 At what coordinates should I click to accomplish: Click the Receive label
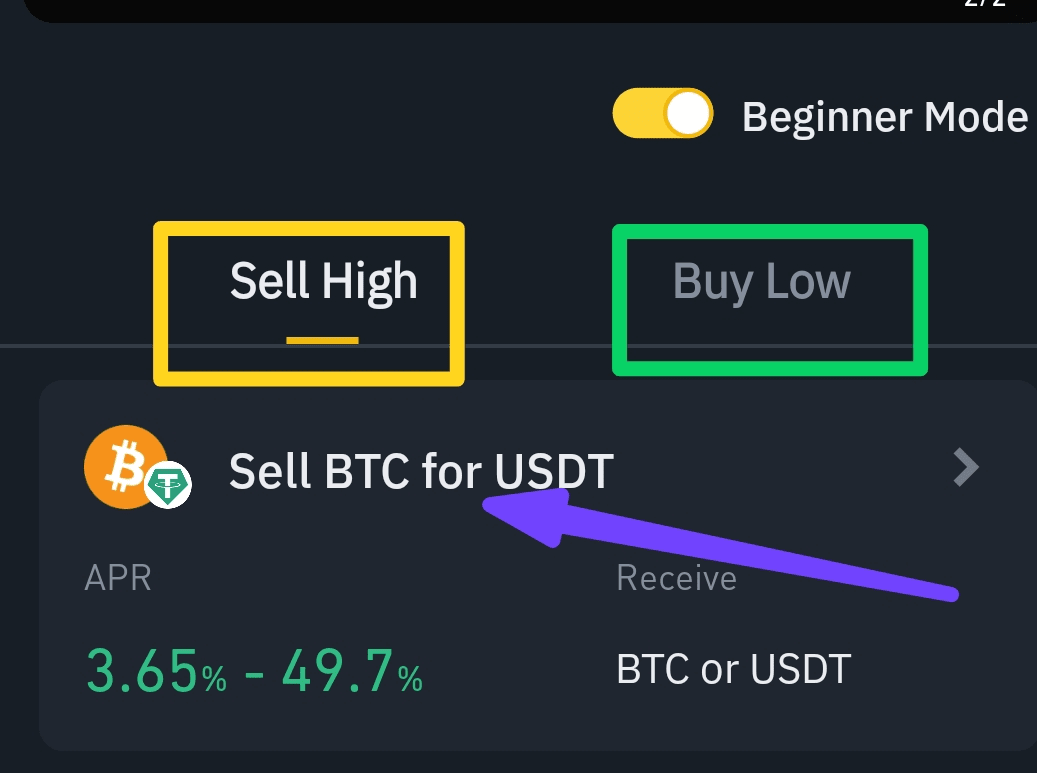(x=676, y=578)
